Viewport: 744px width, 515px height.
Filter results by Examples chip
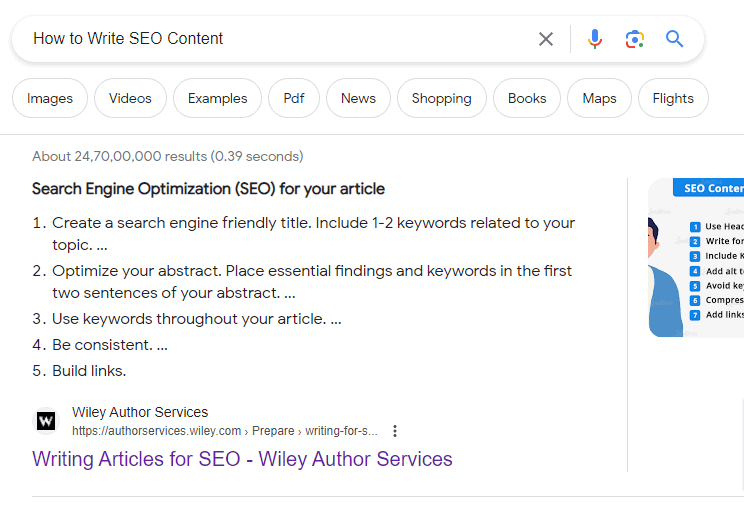tap(217, 98)
